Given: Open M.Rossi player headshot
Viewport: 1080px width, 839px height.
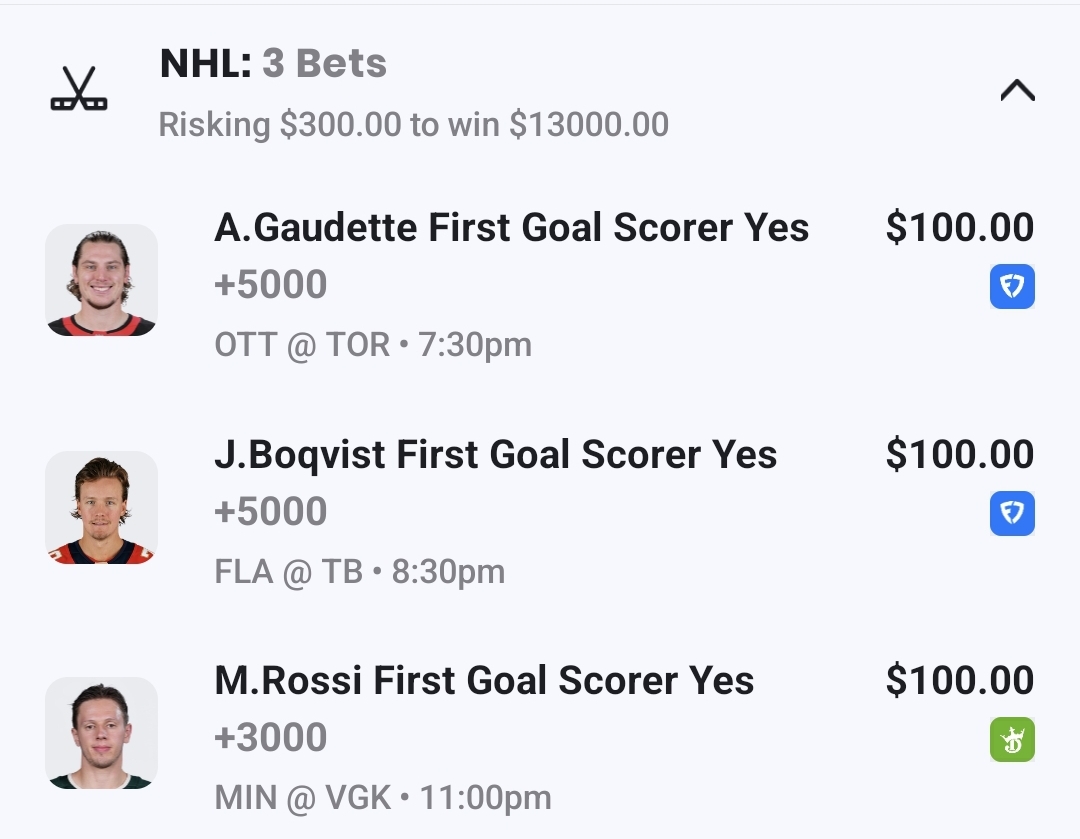Looking at the screenshot, I should (x=101, y=733).
